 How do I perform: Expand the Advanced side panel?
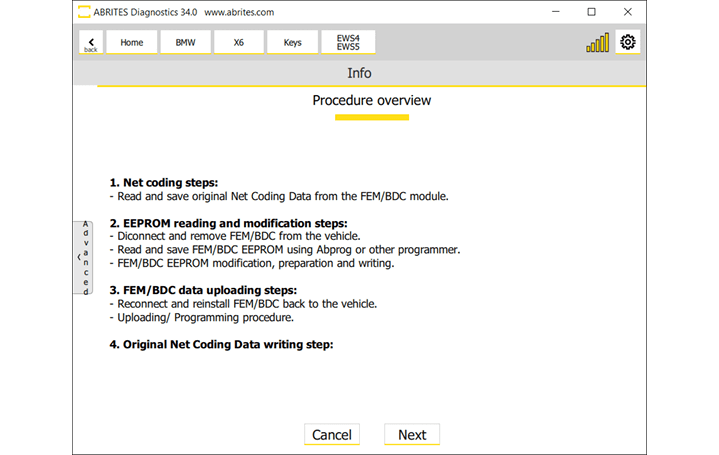pos(84,257)
